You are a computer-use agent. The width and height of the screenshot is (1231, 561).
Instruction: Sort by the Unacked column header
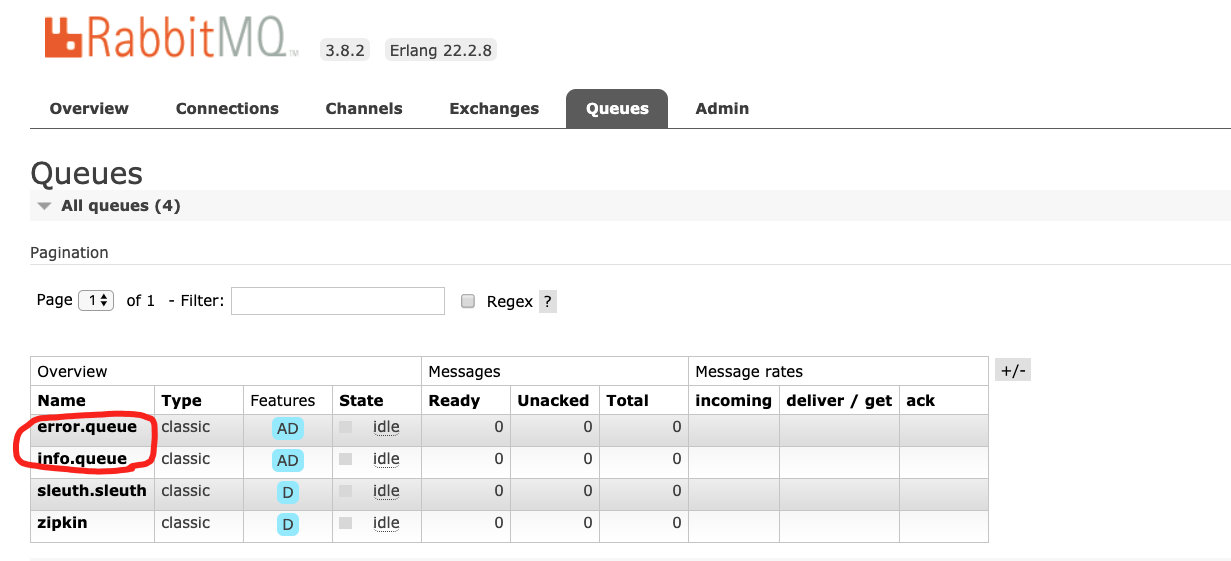click(553, 400)
